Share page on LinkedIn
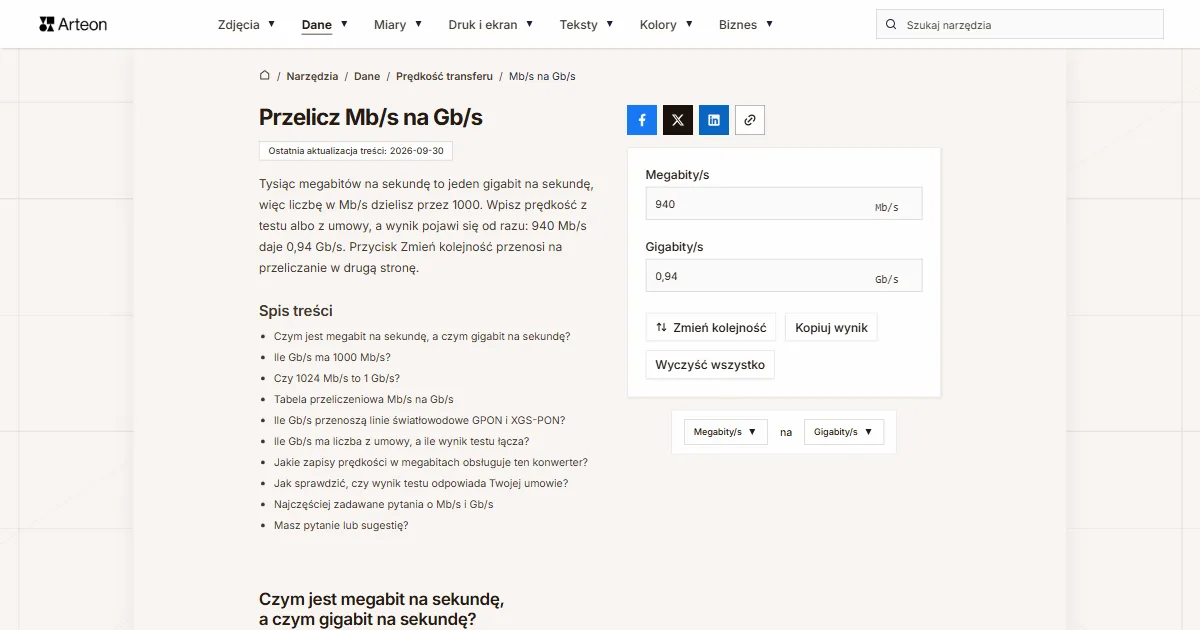 (x=714, y=120)
